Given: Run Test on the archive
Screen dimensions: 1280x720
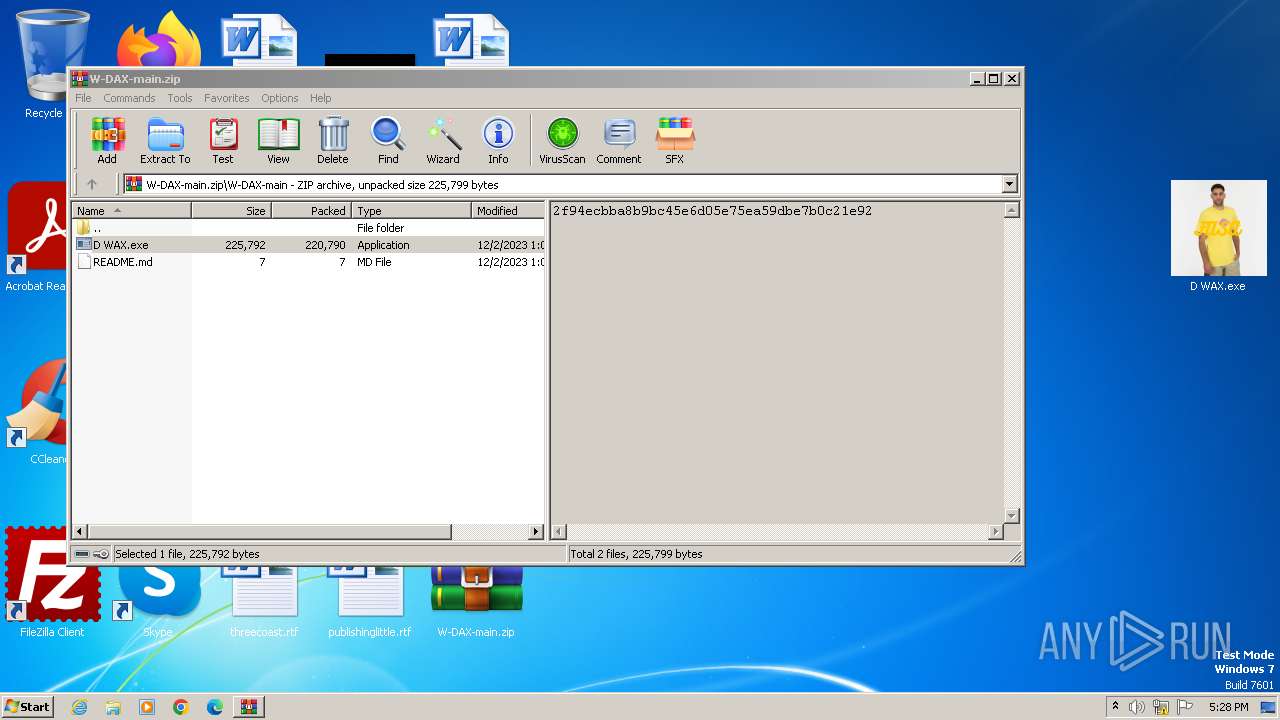Looking at the screenshot, I should [223, 141].
